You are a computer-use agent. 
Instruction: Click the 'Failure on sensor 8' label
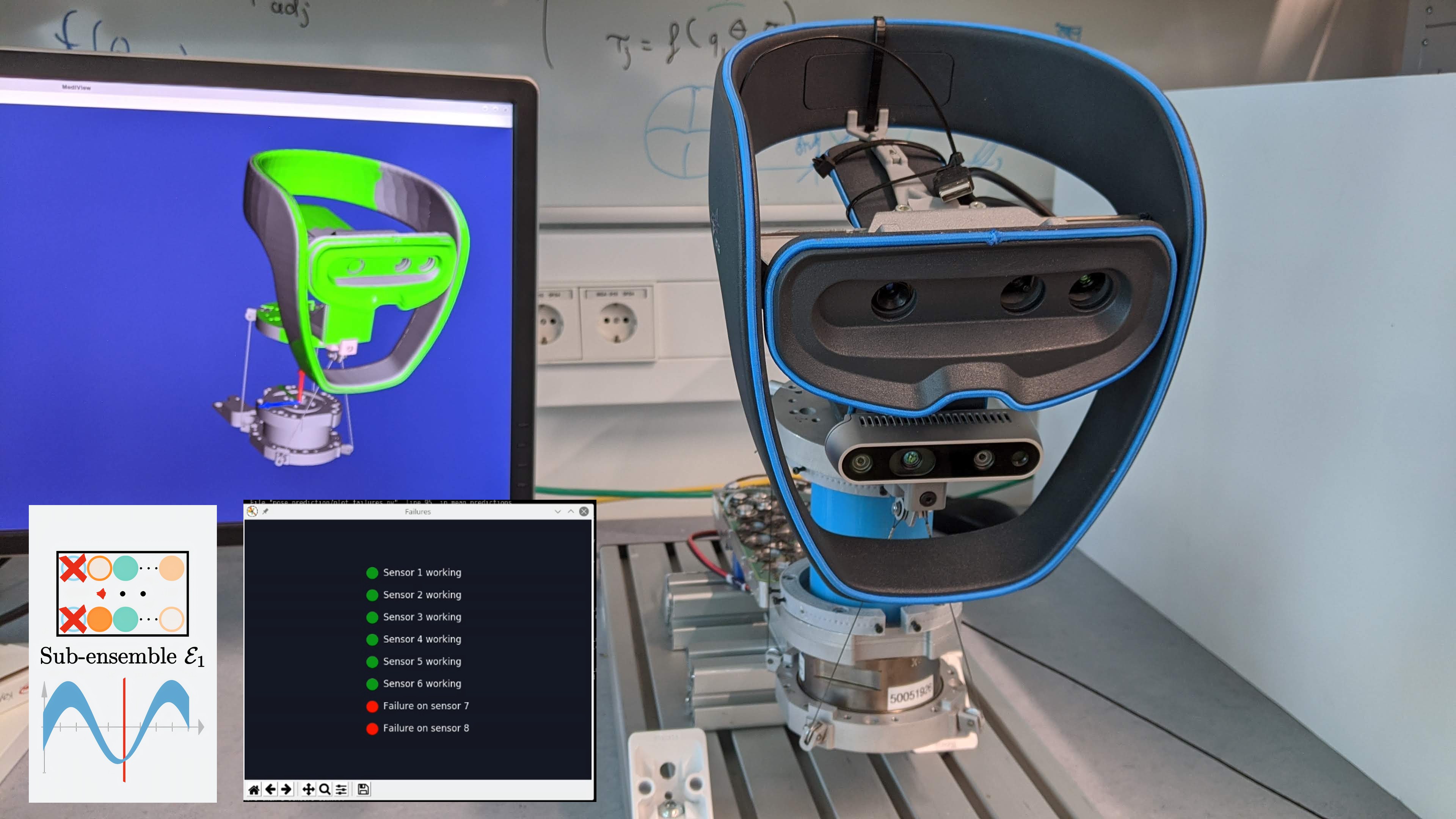[x=425, y=728]
